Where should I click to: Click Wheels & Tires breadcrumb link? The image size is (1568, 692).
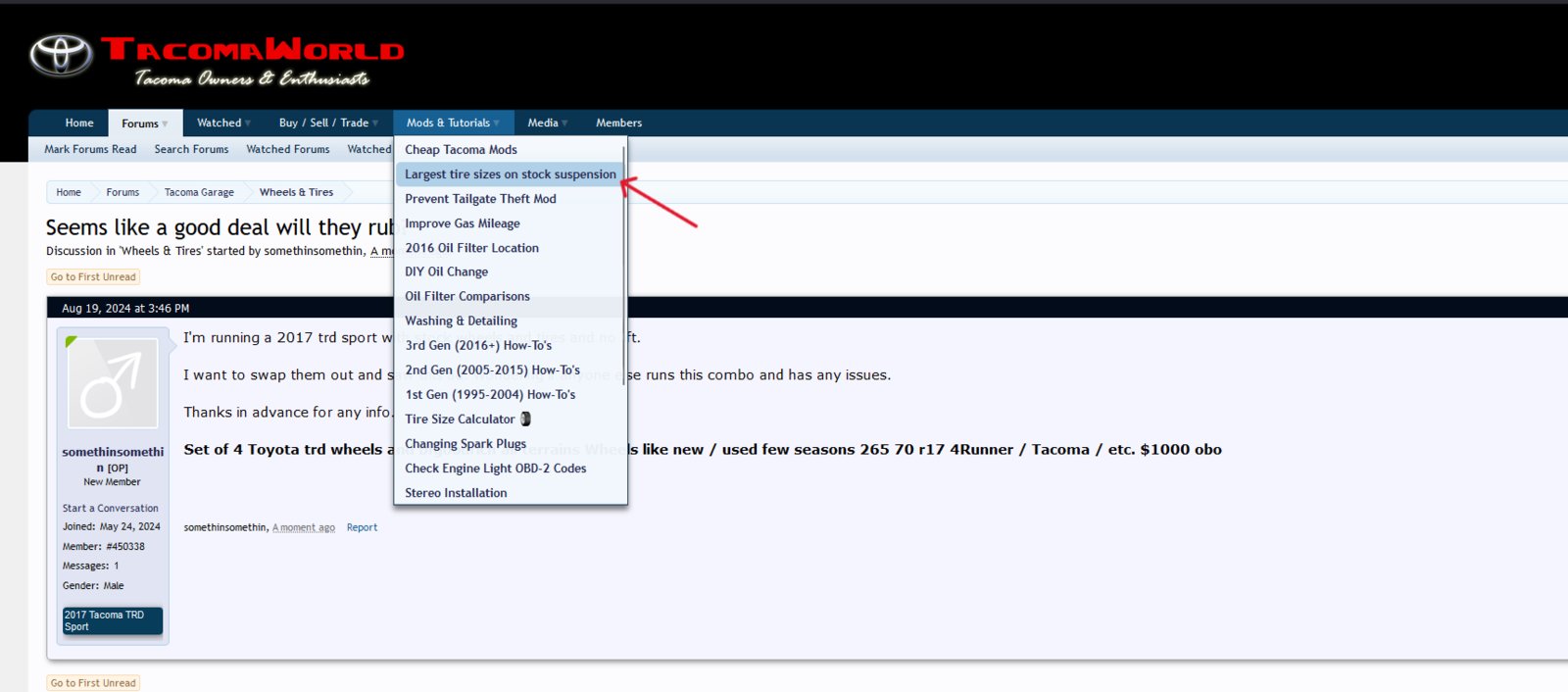click(x=296, y=192)
